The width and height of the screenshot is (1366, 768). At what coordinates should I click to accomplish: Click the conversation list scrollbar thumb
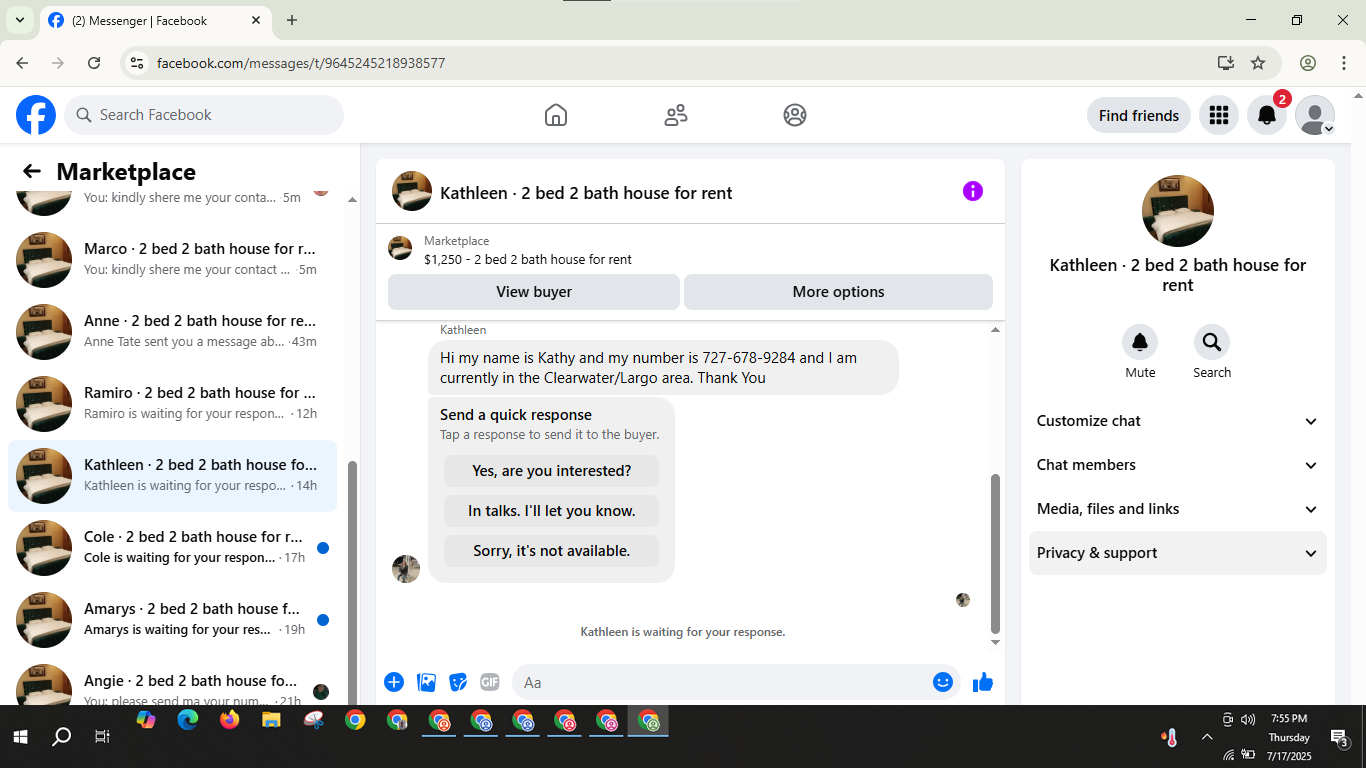pos(352,582)
